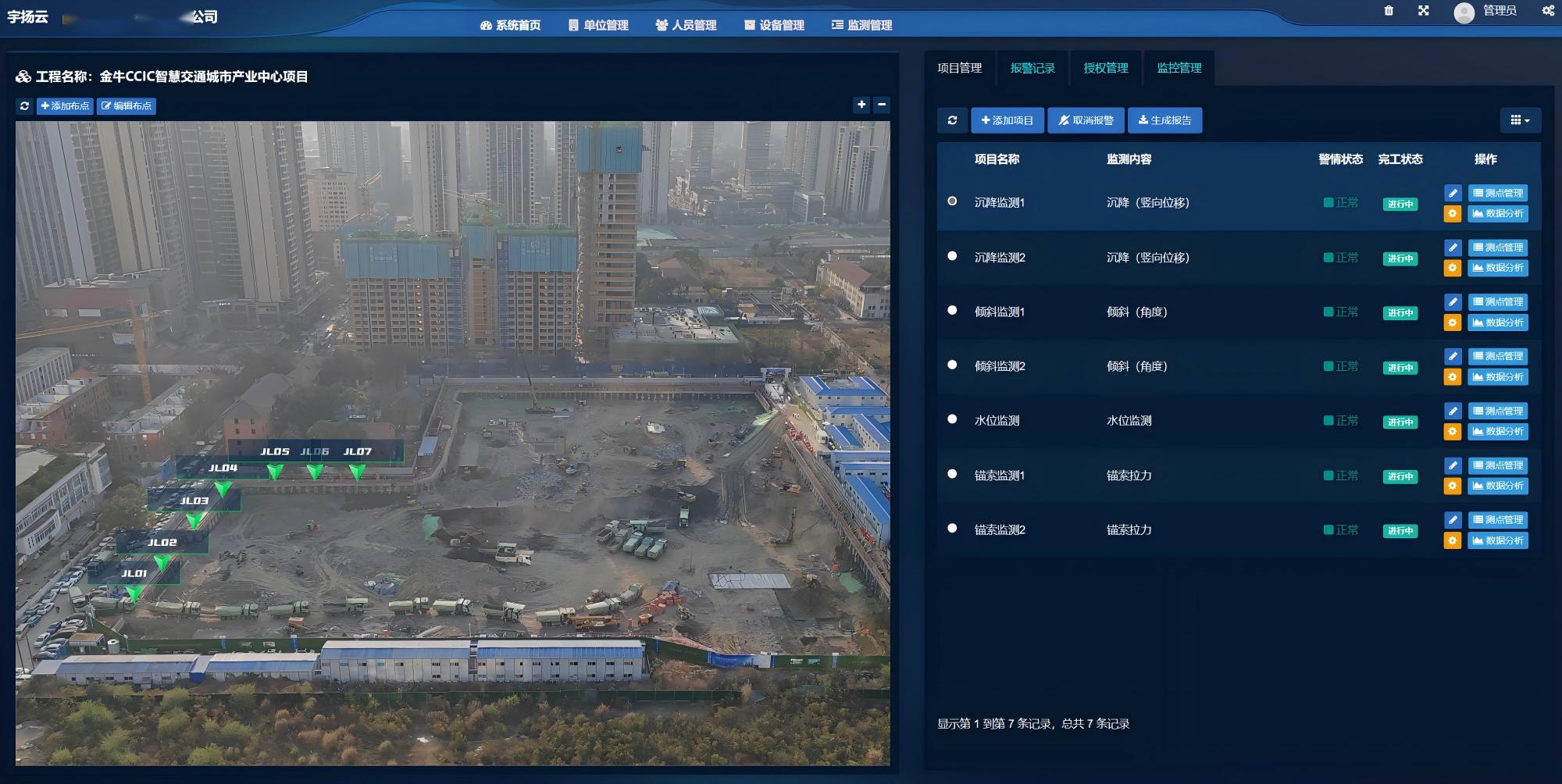Refresh the site map using its refresh icon
Image resolution: width=1562 pixels, height=784 pixels.
click(25, 105)
